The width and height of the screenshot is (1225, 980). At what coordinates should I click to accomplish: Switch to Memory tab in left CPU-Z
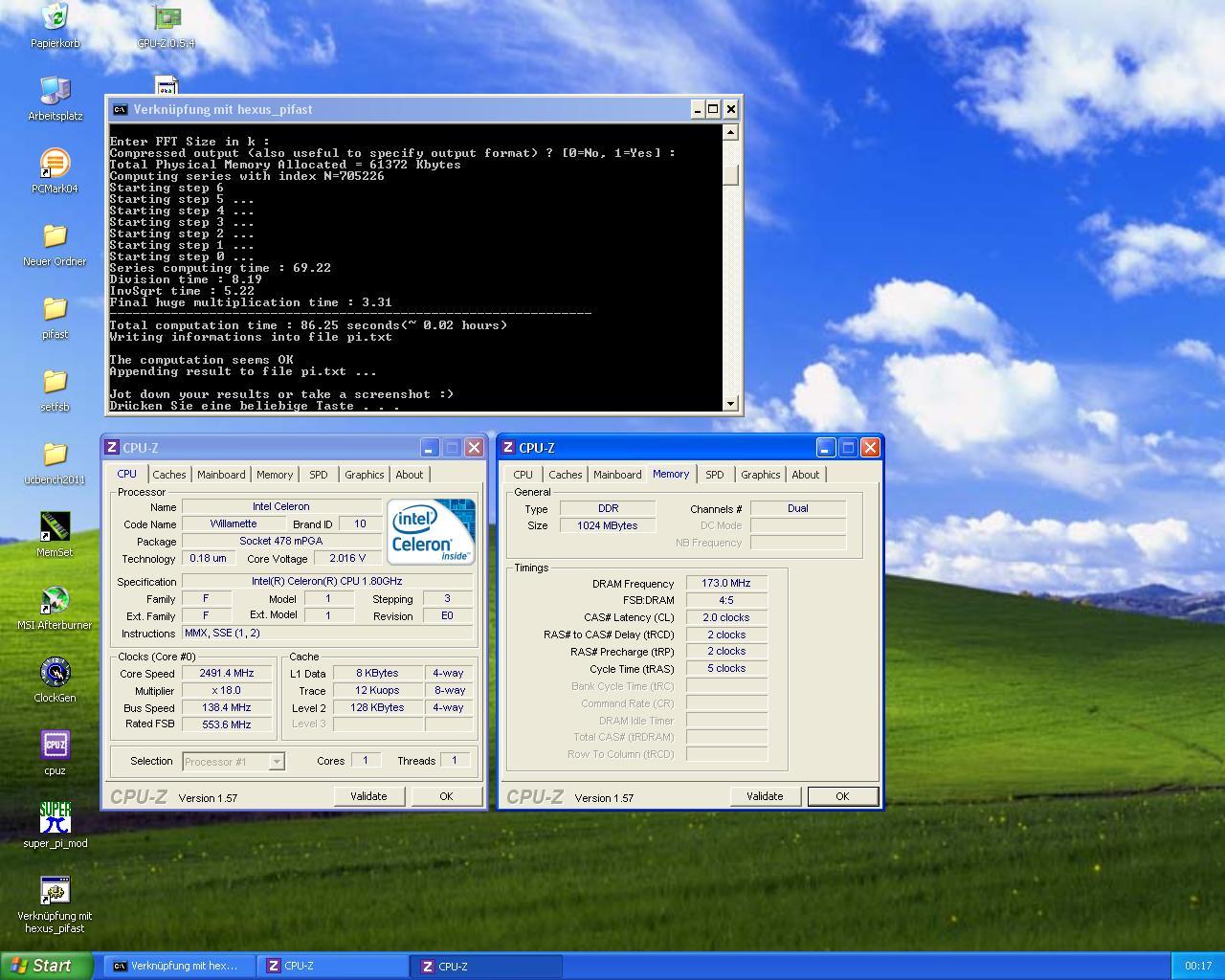[x=275, y=475]
